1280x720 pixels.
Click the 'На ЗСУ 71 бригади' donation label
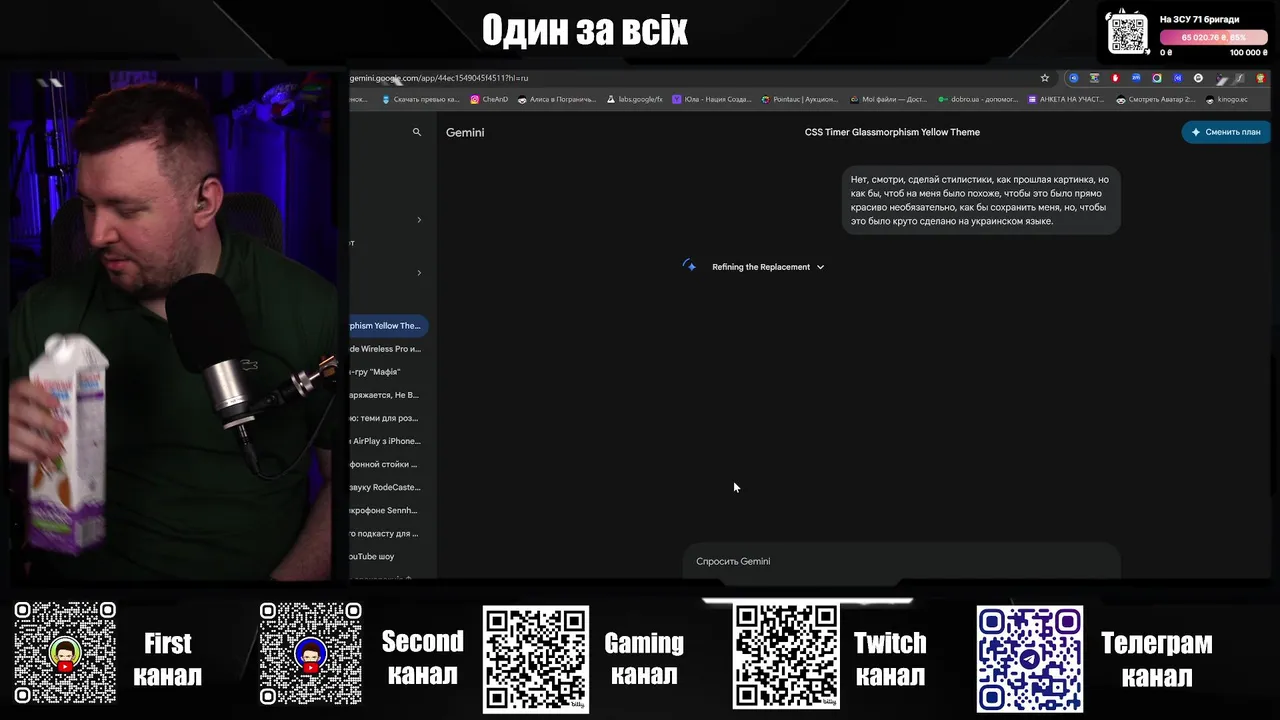[x=1199, y=19]
